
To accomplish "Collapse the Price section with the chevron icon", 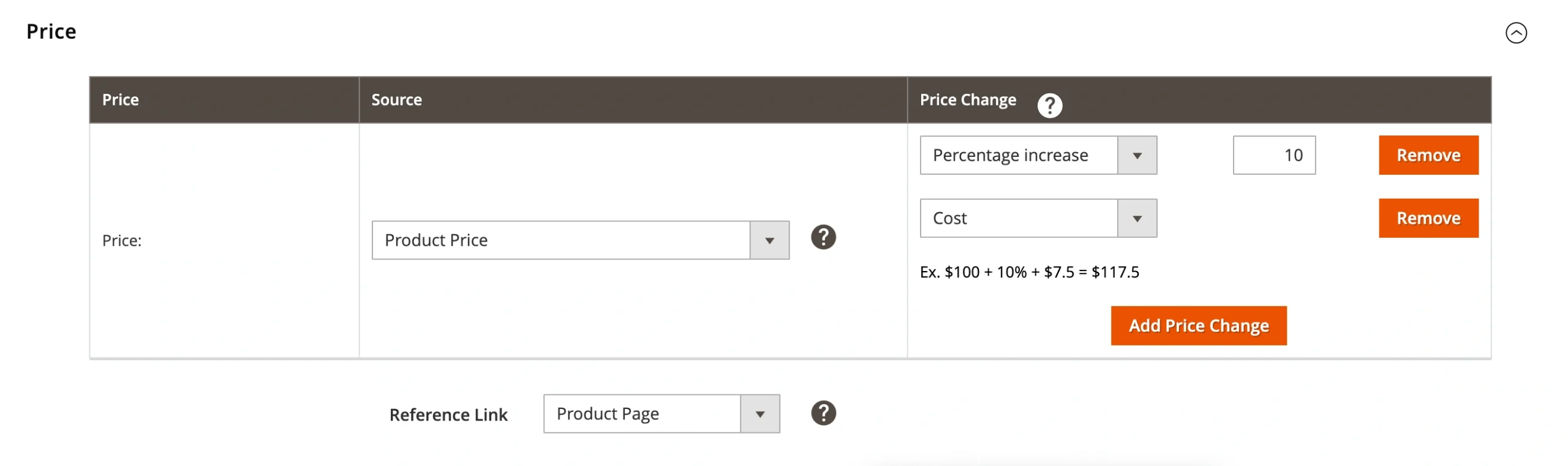I will pyautogui.click(x=1515, y=33).
